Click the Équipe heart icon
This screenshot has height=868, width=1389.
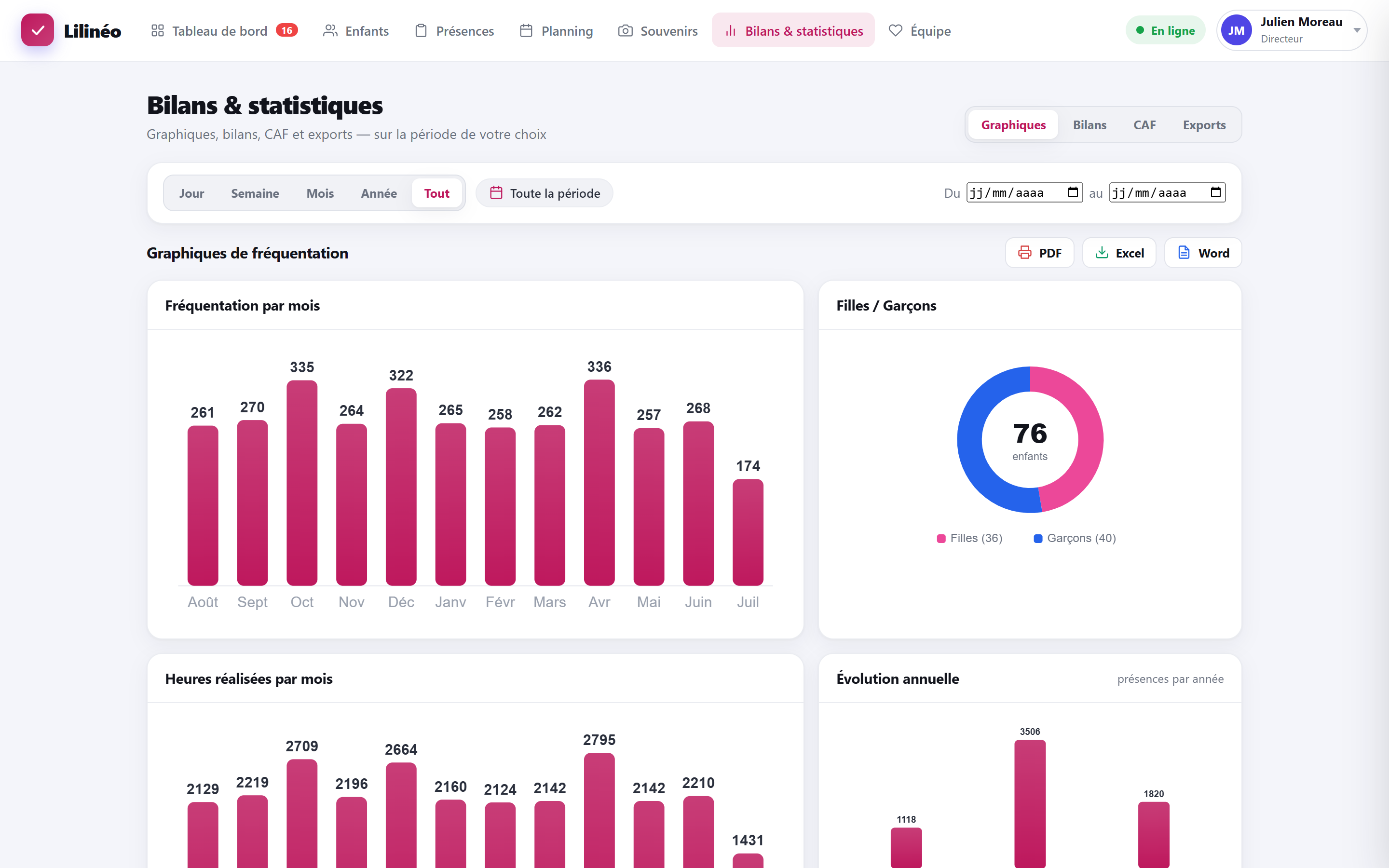coord(896,30)
